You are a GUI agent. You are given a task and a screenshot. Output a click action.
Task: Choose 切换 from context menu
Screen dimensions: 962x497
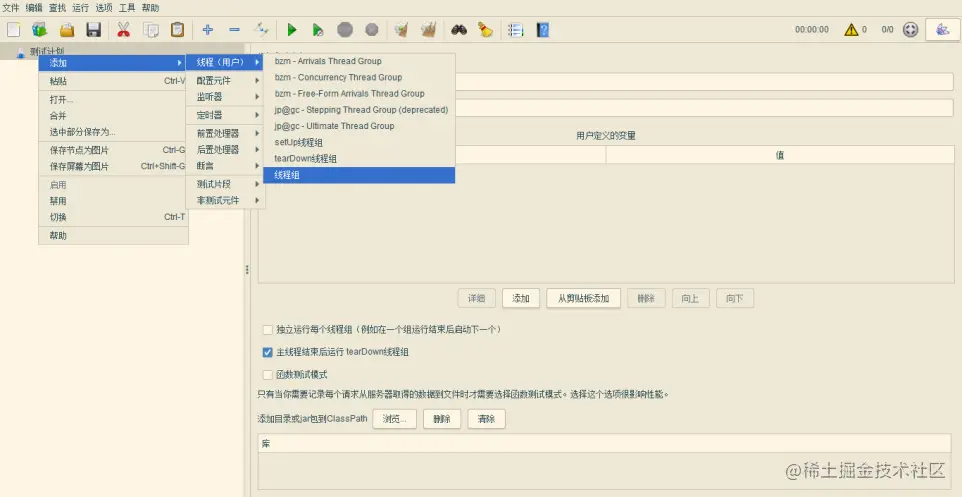pos(114,217)
